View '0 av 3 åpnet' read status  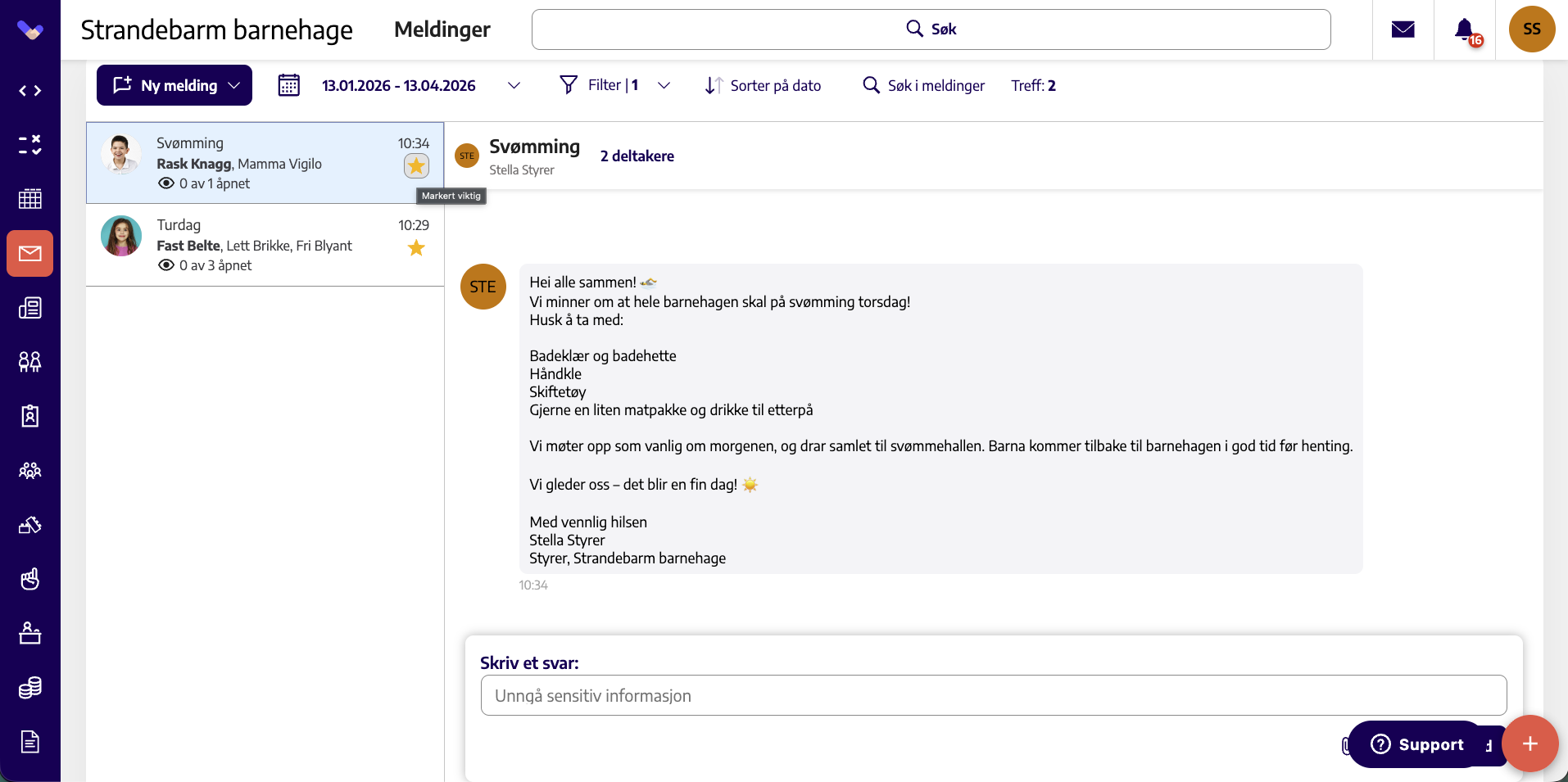[205, 265]
